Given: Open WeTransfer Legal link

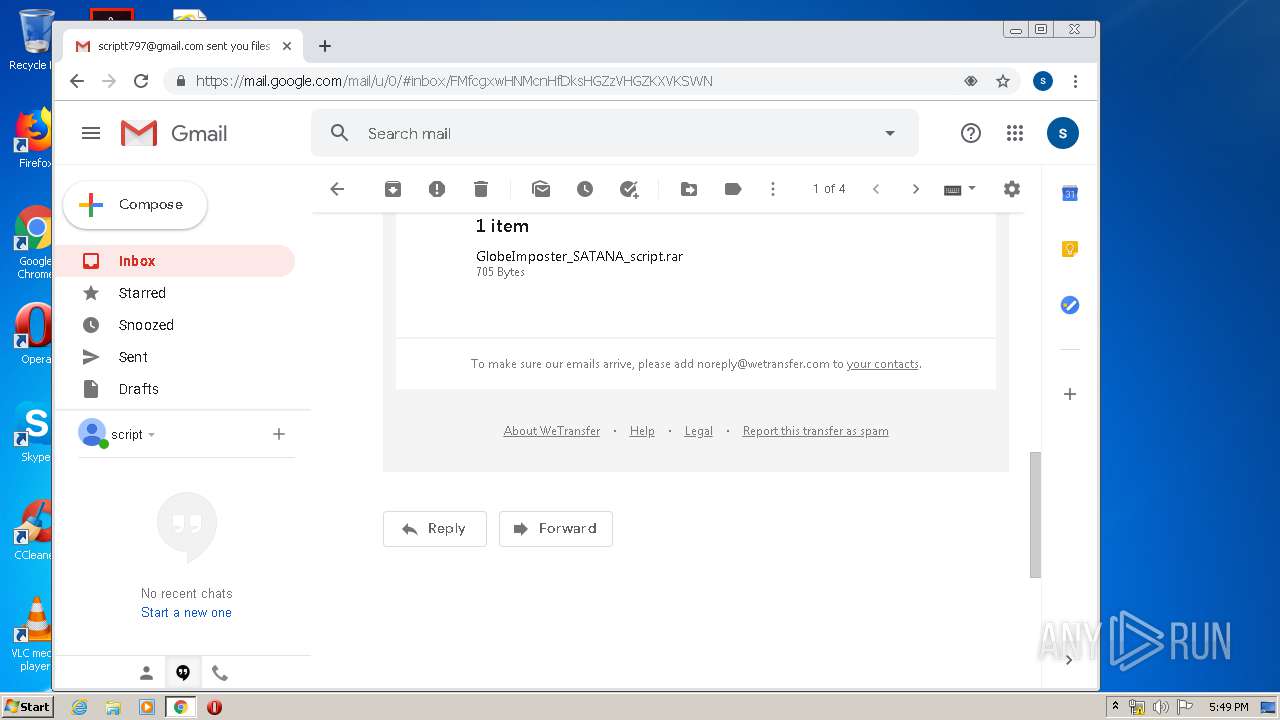Looking at the screenshot, I should click(x=698, y=431).
